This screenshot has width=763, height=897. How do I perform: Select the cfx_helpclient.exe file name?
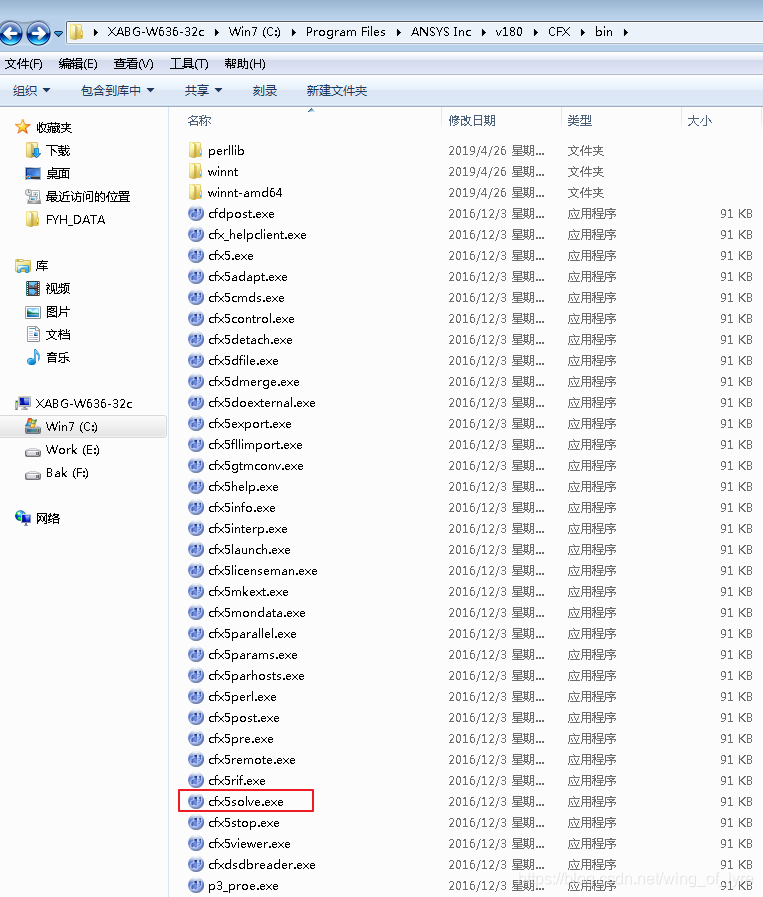(257, 235)
